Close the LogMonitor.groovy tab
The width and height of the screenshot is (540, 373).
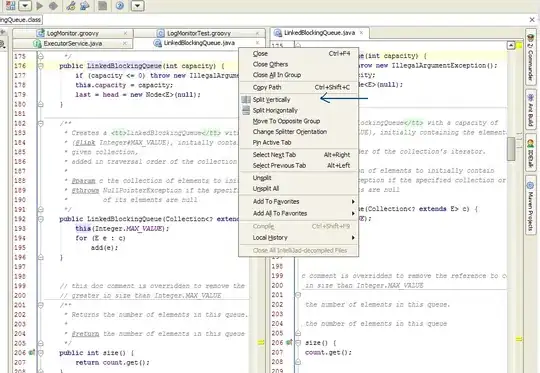(125, 33)
